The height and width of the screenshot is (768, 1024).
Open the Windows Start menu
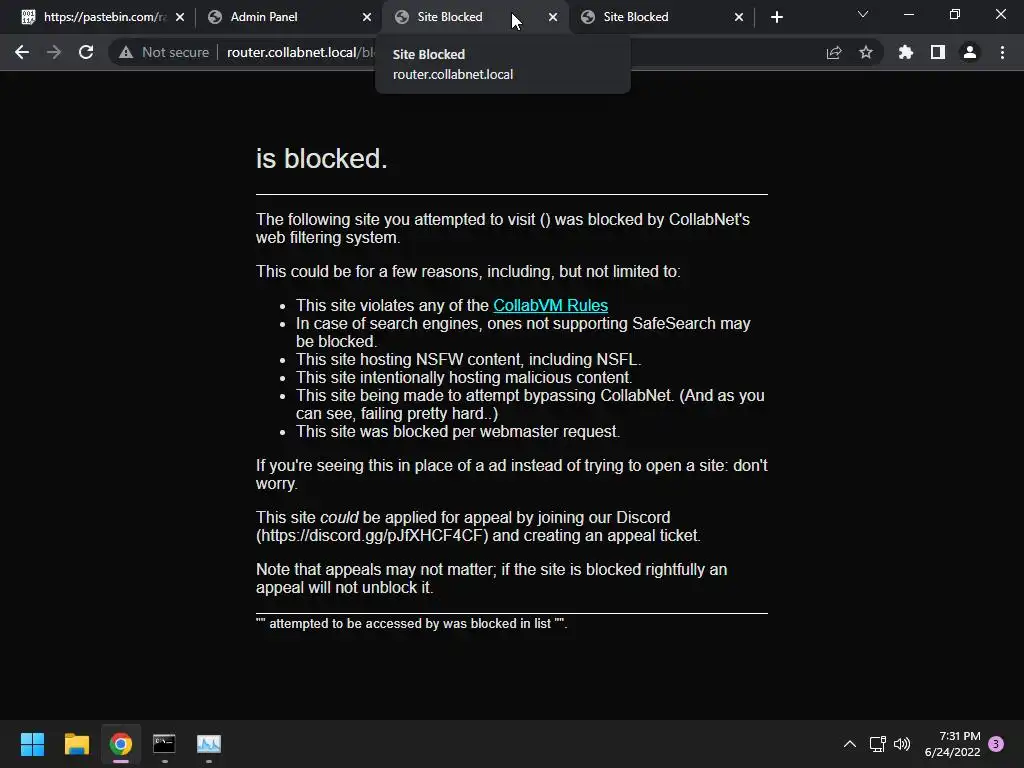tap(32, 744)
